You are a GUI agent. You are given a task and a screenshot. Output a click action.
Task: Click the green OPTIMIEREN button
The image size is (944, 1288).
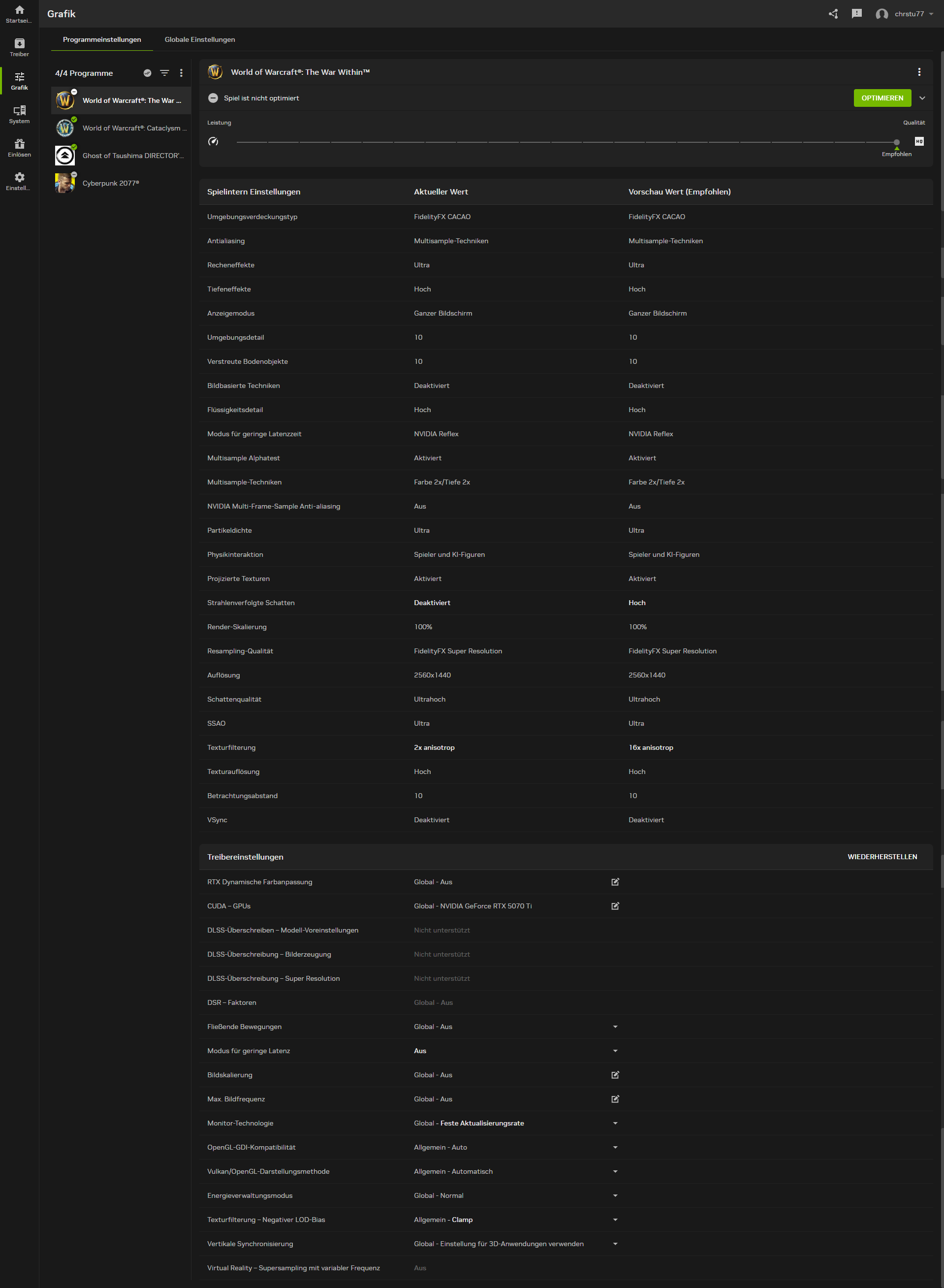(881, 98)
